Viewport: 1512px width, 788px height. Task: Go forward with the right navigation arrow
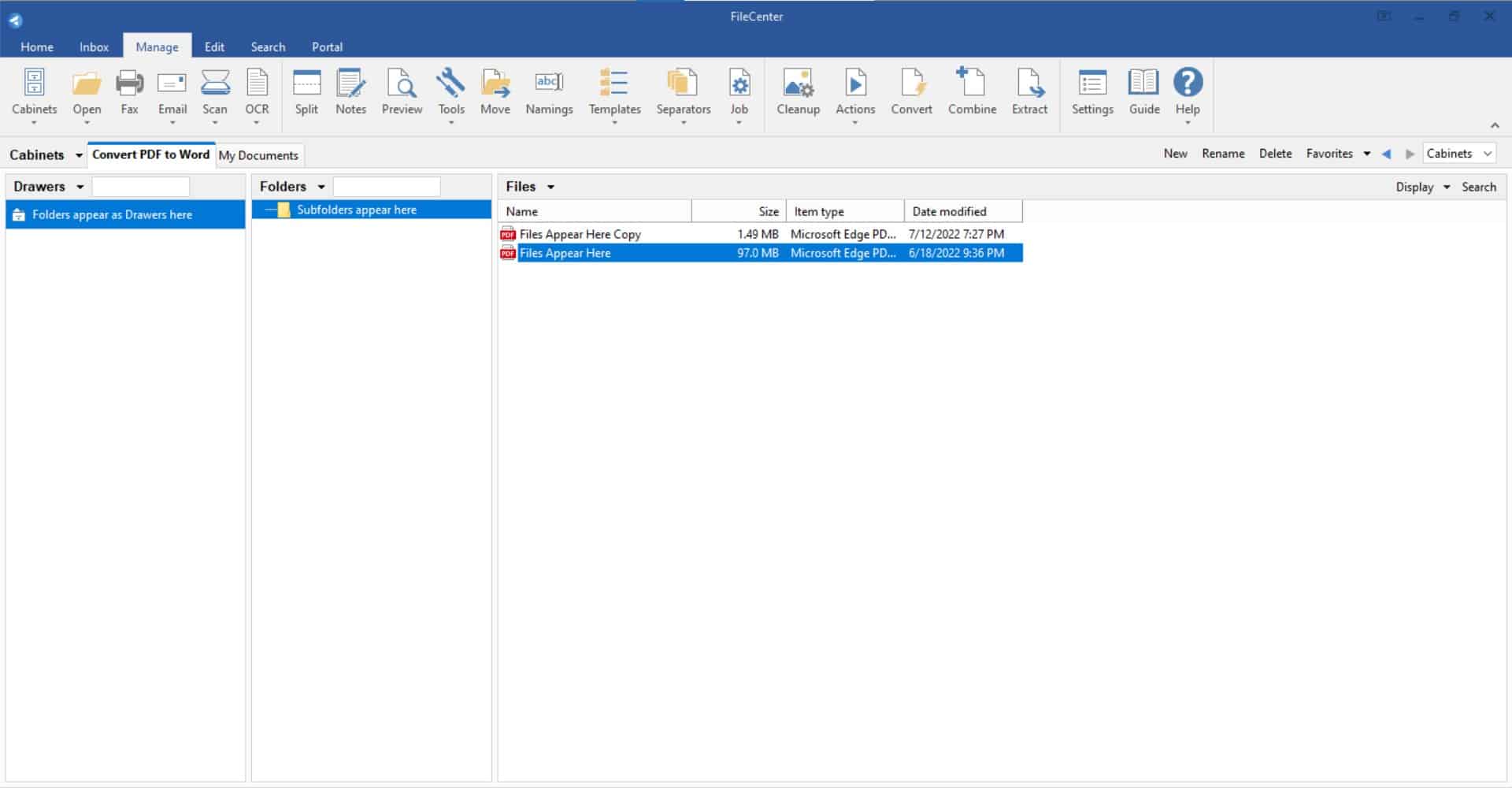(x=1410, y=154)
